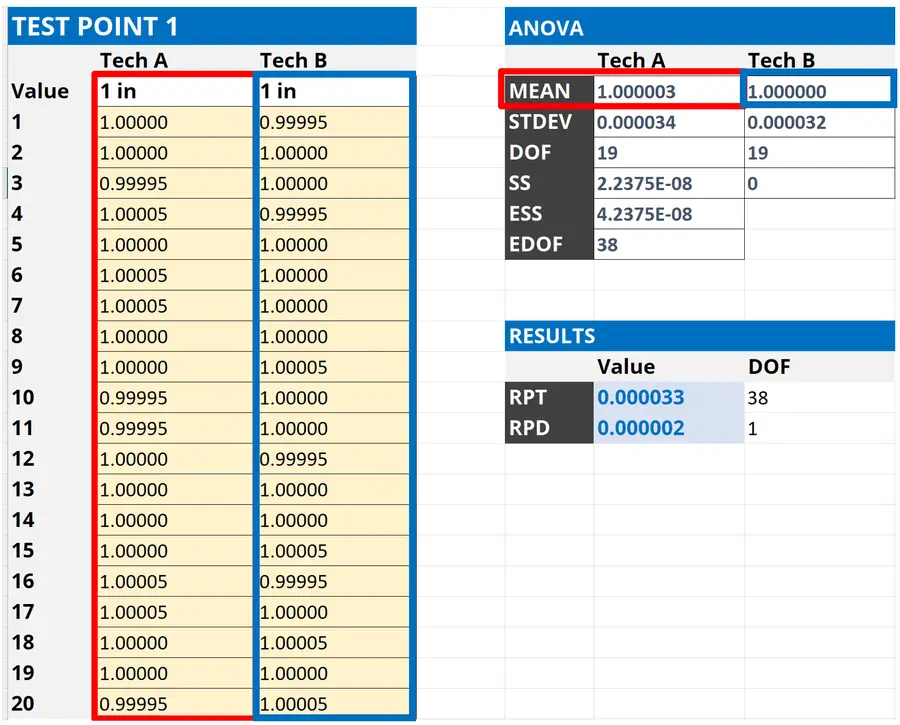900x725 pixels.
Task: Select the Tech A STDEV value 0.000034
Action: (x=669, y=122)
